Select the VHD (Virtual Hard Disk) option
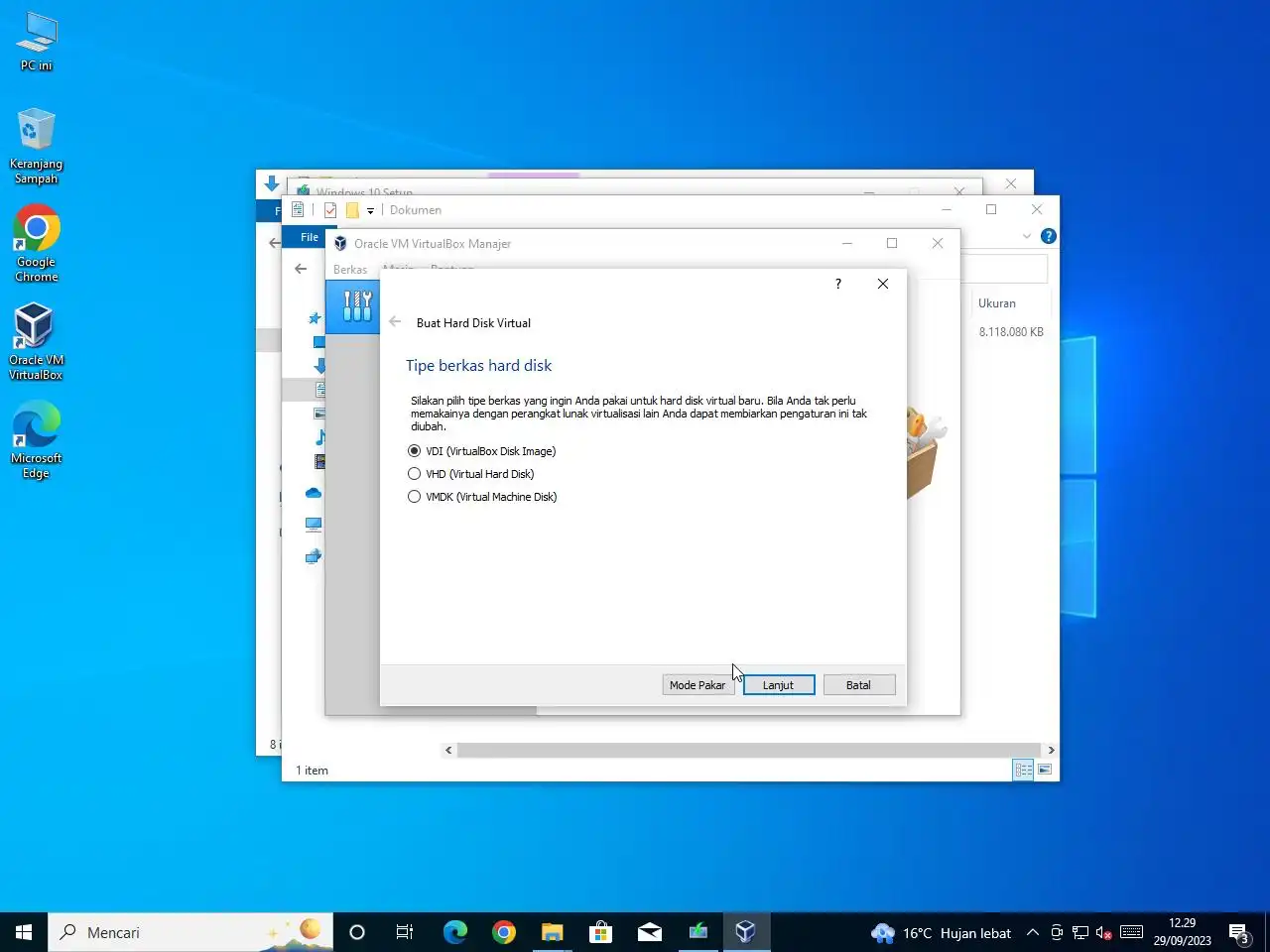Screen dimensions: 1270x952 [x=471, y=474]
